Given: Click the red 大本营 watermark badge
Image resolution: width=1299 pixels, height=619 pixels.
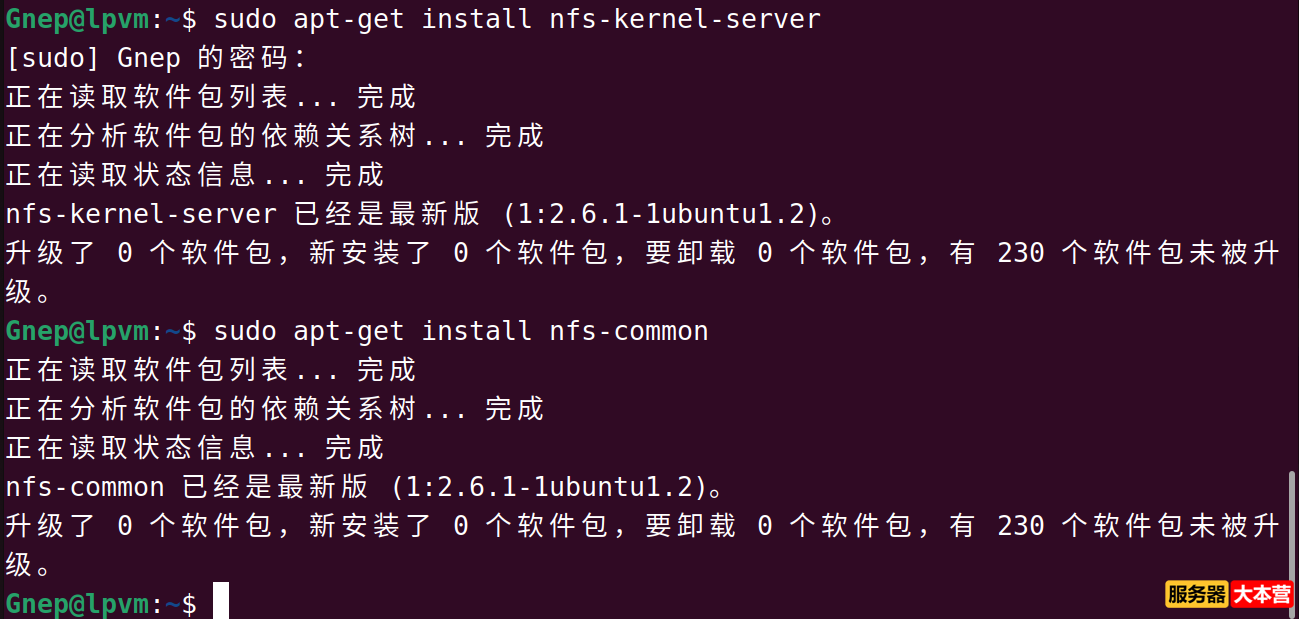Looking at the screenshot, I should point(1262,595).
